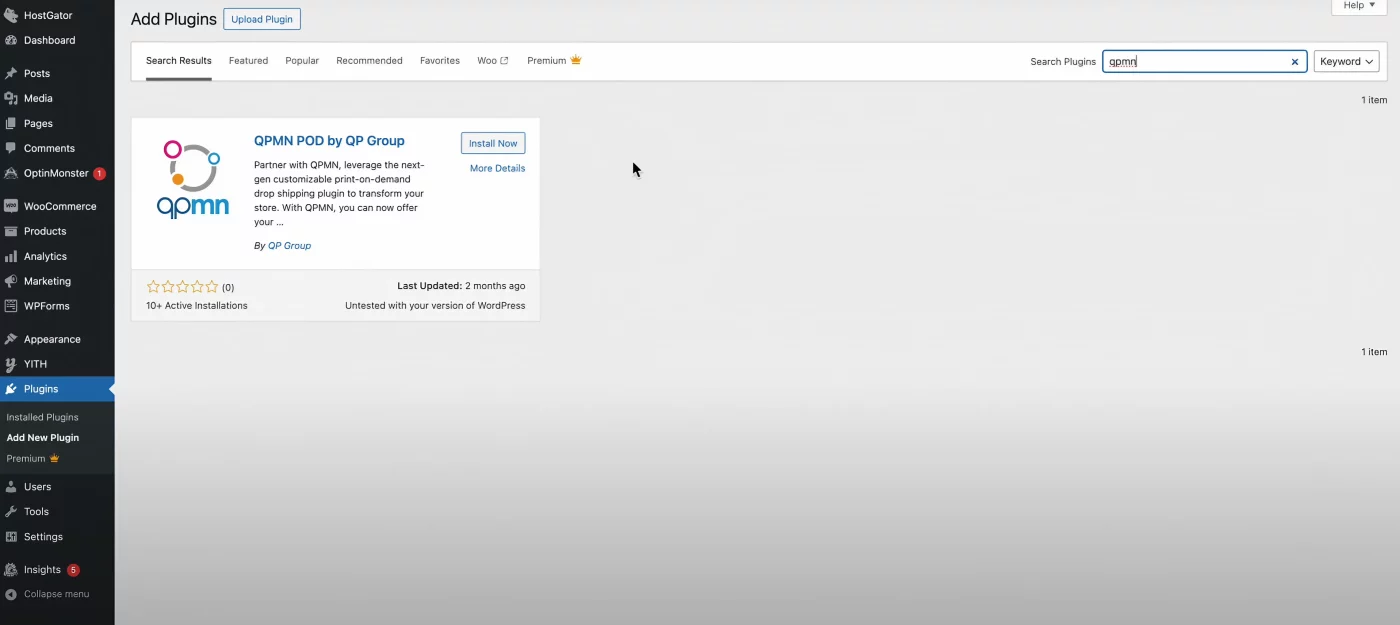Image resolution: width=1400 pixels, height=625 pixels.
Task: Open the Appearance menu label
Action: [x=52, y=339]
